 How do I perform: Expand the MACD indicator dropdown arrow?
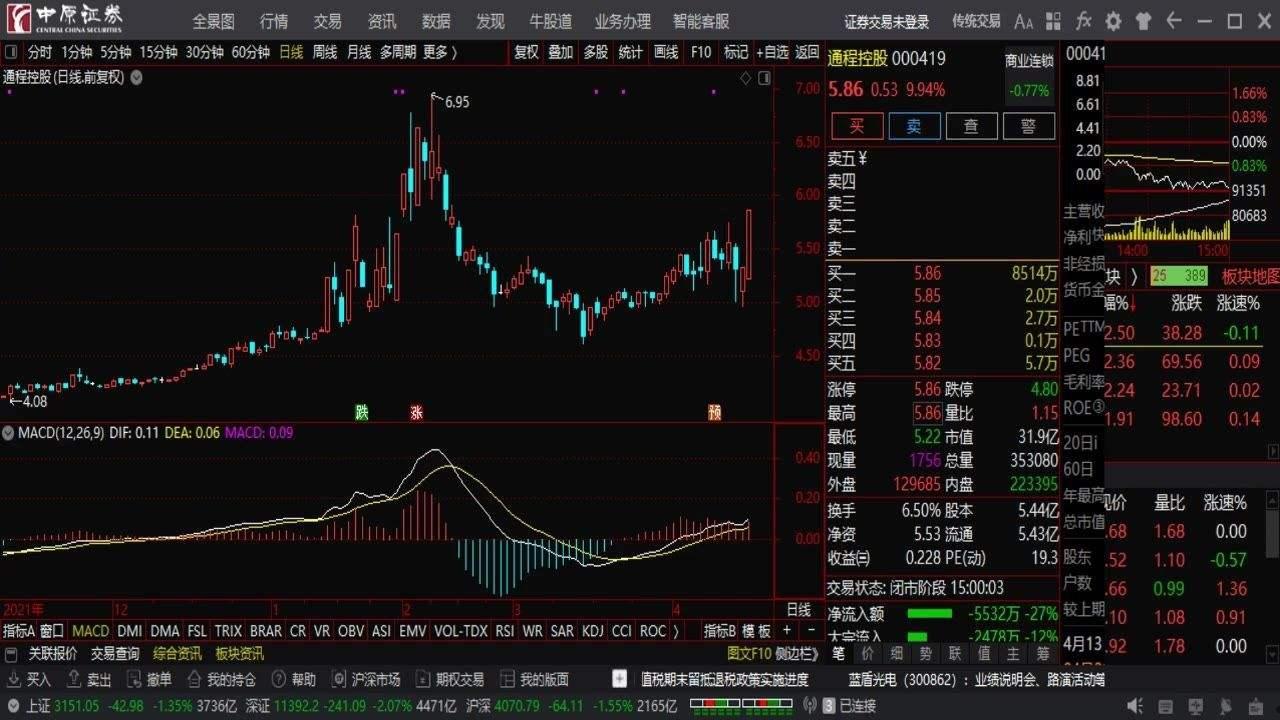(x=9, y=433)
